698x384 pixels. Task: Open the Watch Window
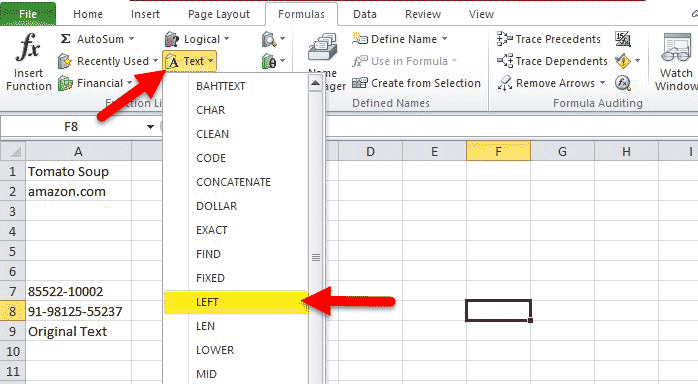(x=676, y=62)
